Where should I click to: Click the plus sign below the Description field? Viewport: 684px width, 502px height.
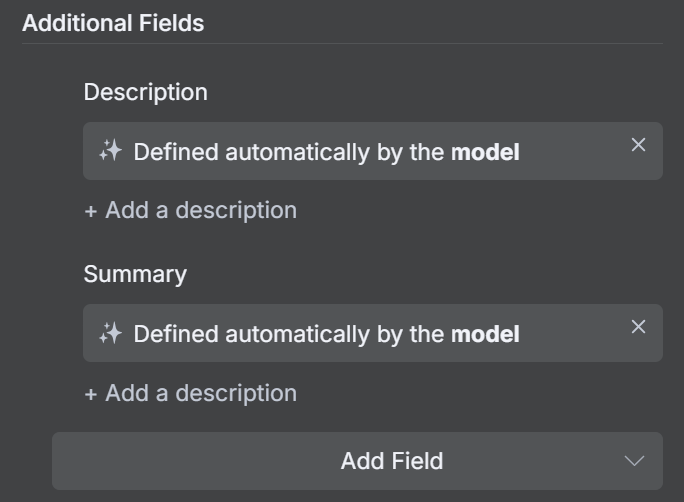[91, 211]
